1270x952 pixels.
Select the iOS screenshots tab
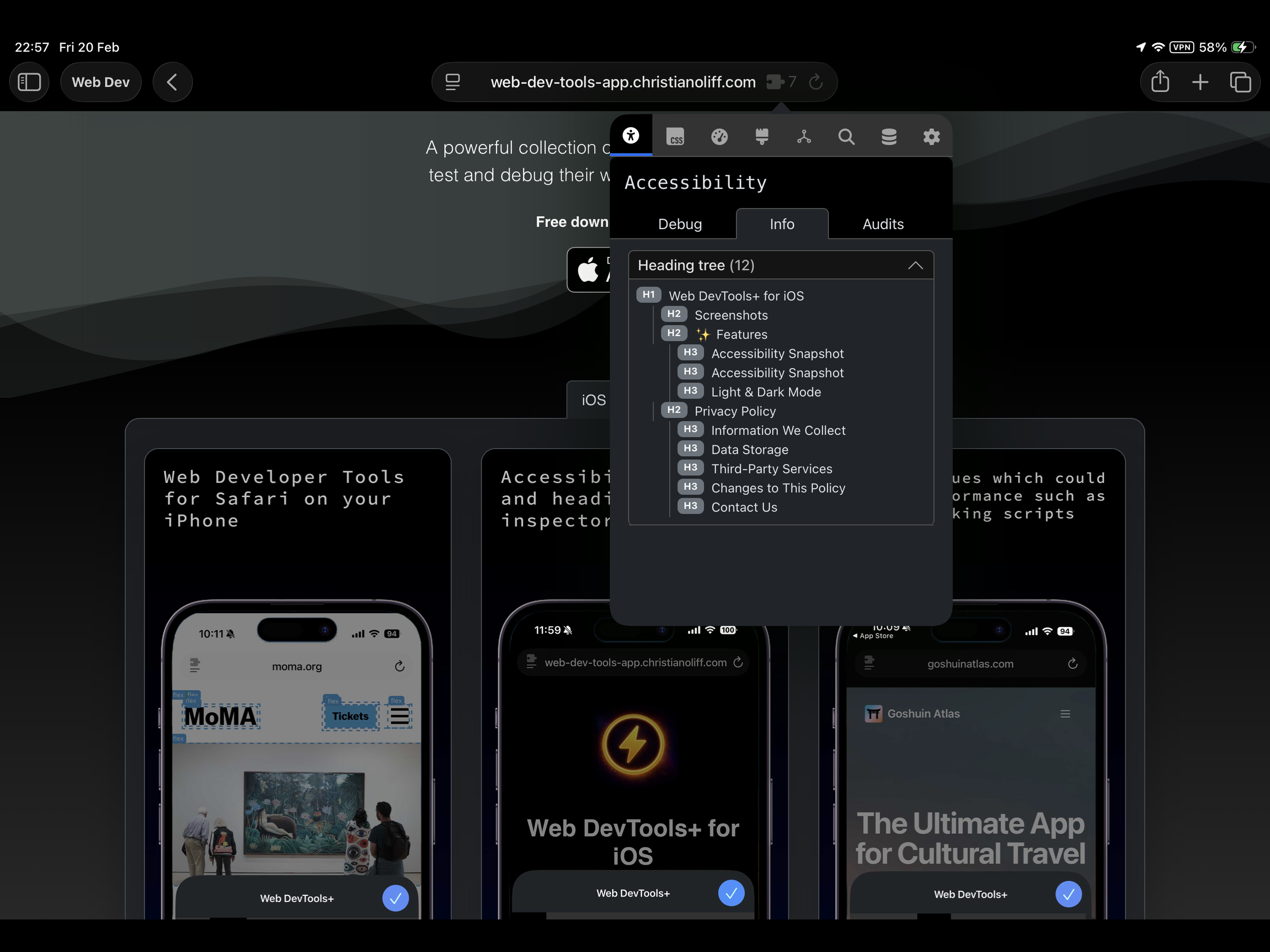(589, 400)
